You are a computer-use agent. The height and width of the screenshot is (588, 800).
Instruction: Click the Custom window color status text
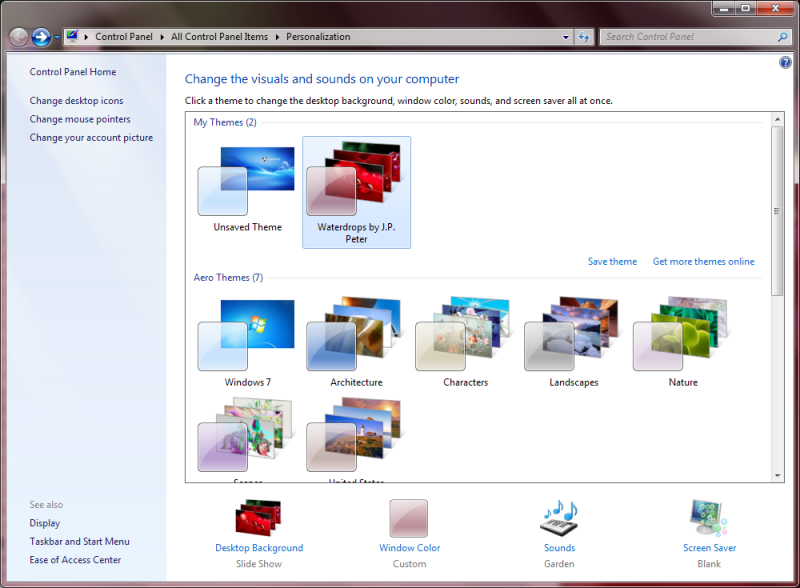point(409,564)
